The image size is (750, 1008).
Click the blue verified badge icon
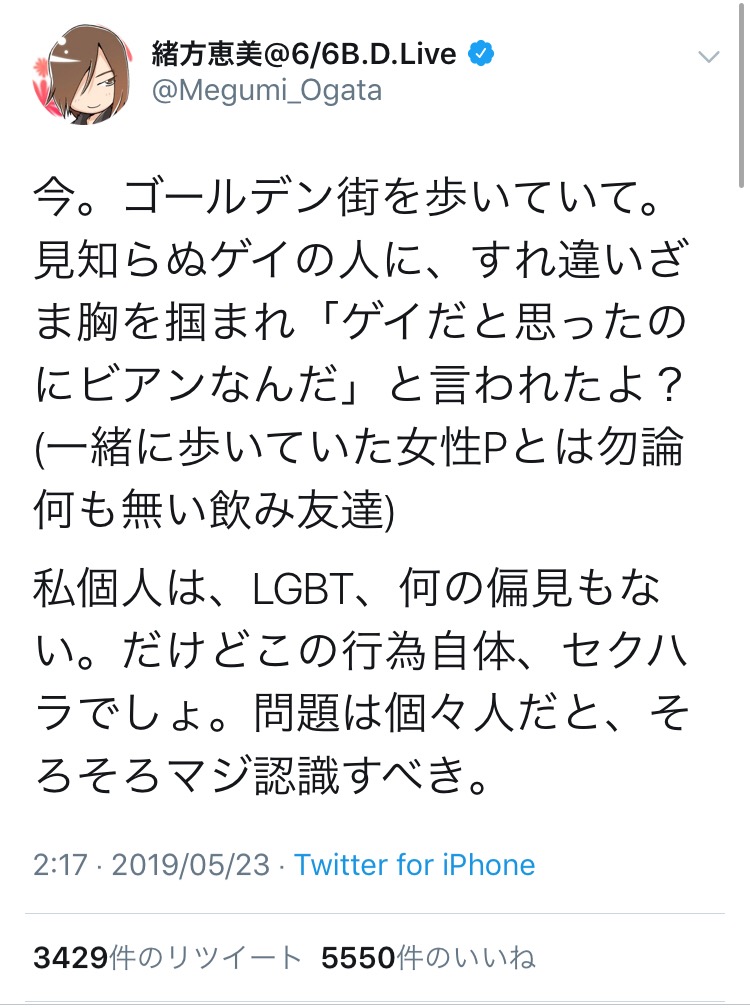(x=481, y=54)
